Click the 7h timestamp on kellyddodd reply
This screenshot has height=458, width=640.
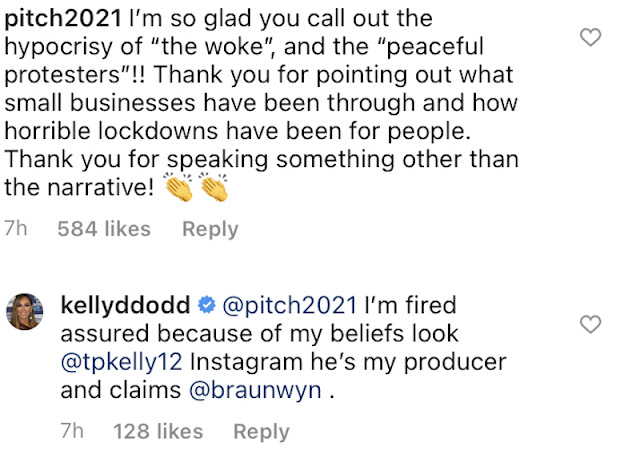coord(72,431)
